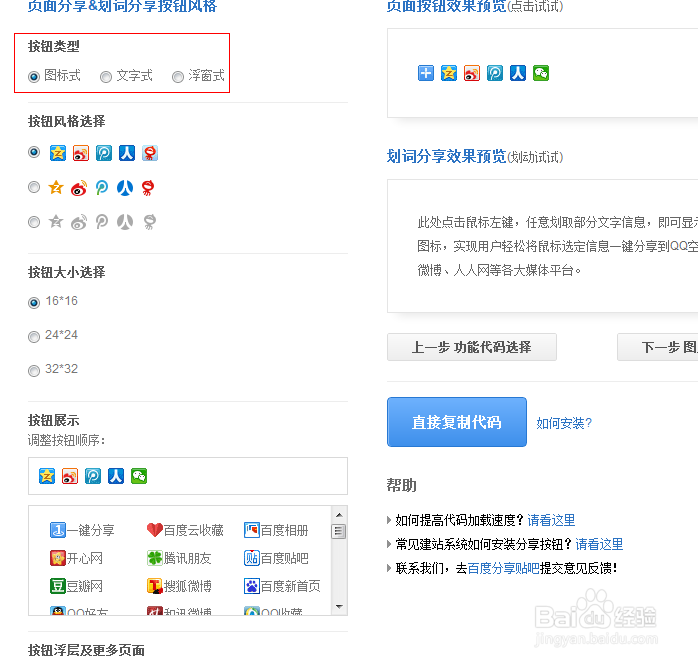Select the 浮窗式 button type

pos(178,77)
